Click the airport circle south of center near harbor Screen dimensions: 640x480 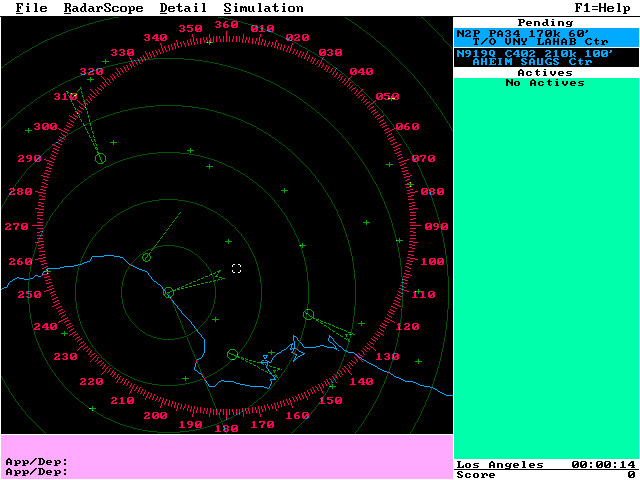click(x=232, y=355)
